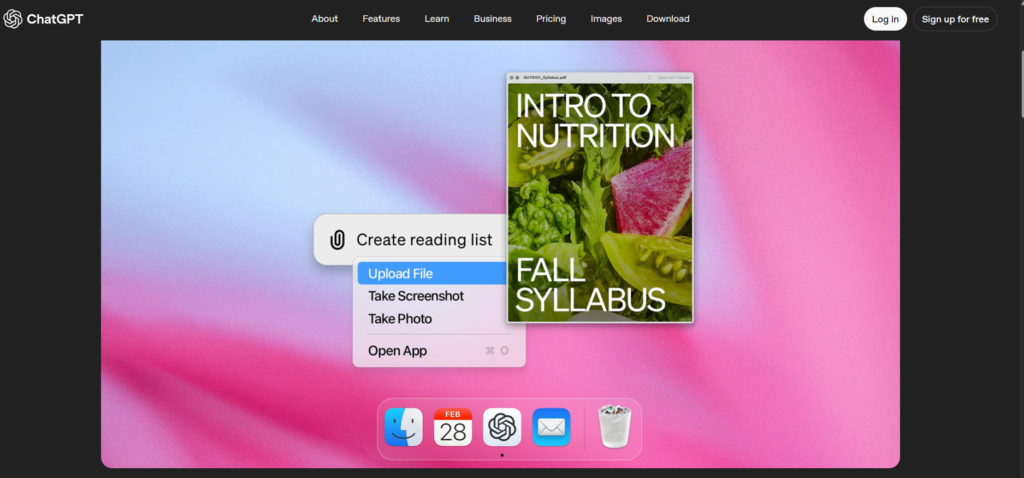Open the About navigation item
The width and height of the screenshot is (1024, 478).
pos(325,19)
